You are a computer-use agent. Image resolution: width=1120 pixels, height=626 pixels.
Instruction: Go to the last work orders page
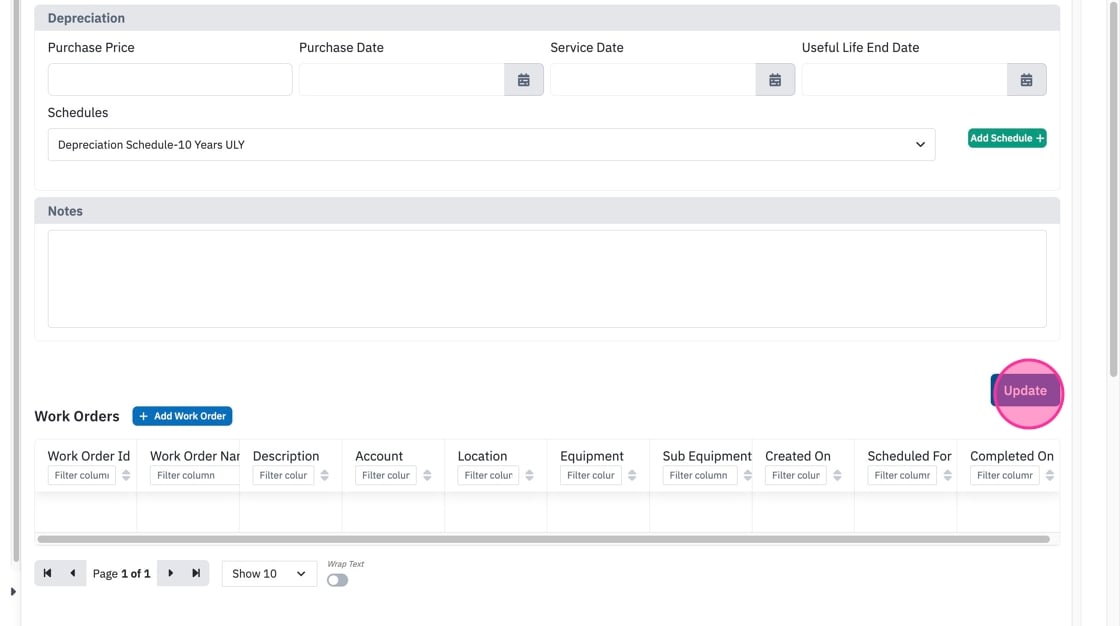pyautogui.click(x=196, y=573)
